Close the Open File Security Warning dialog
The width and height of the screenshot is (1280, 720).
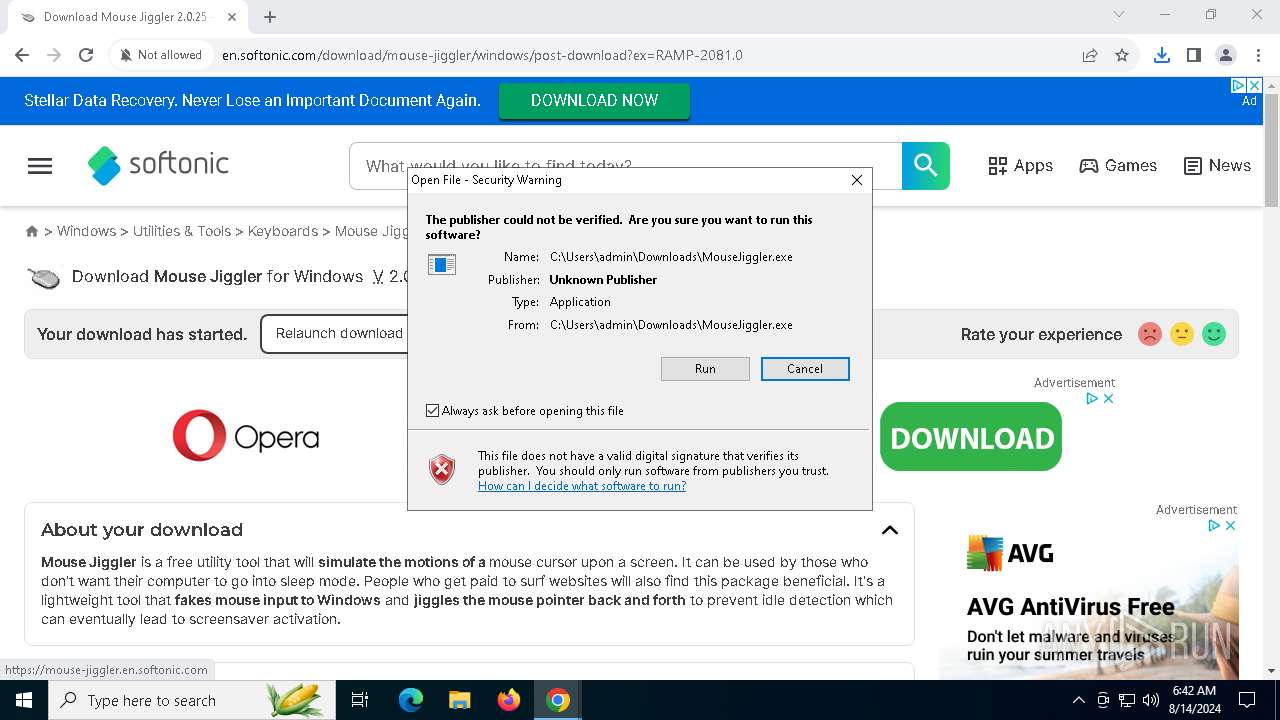[x=857, y=180]
